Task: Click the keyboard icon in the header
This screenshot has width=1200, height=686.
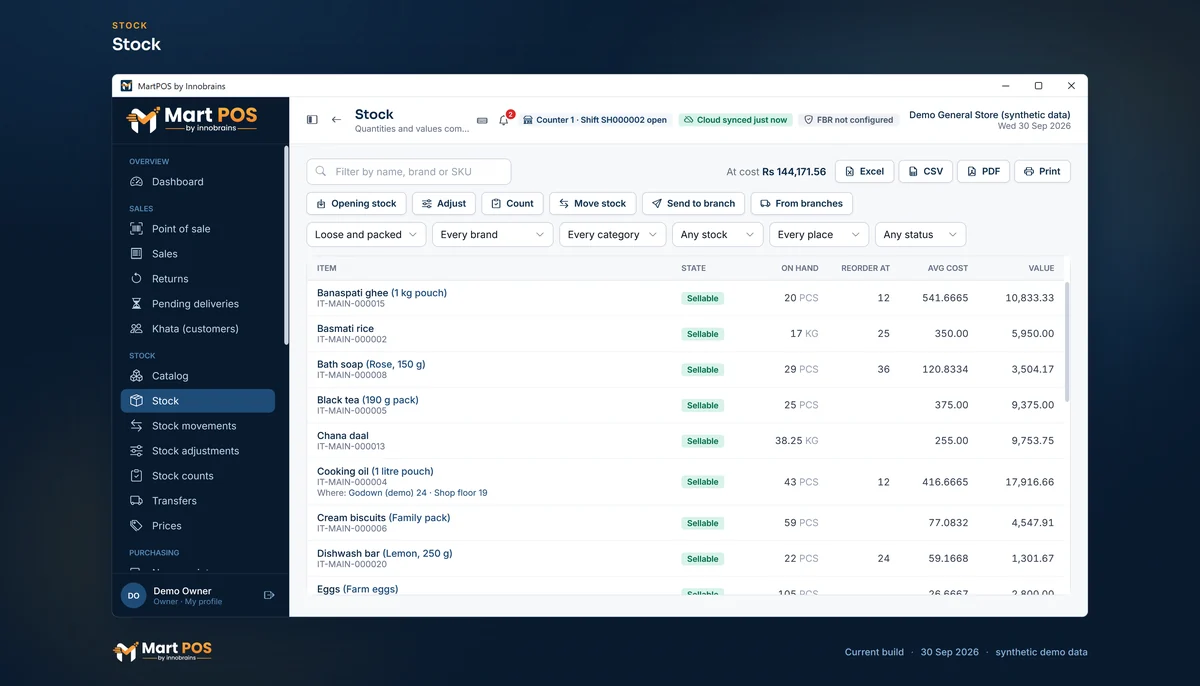Action: [482, 120]
